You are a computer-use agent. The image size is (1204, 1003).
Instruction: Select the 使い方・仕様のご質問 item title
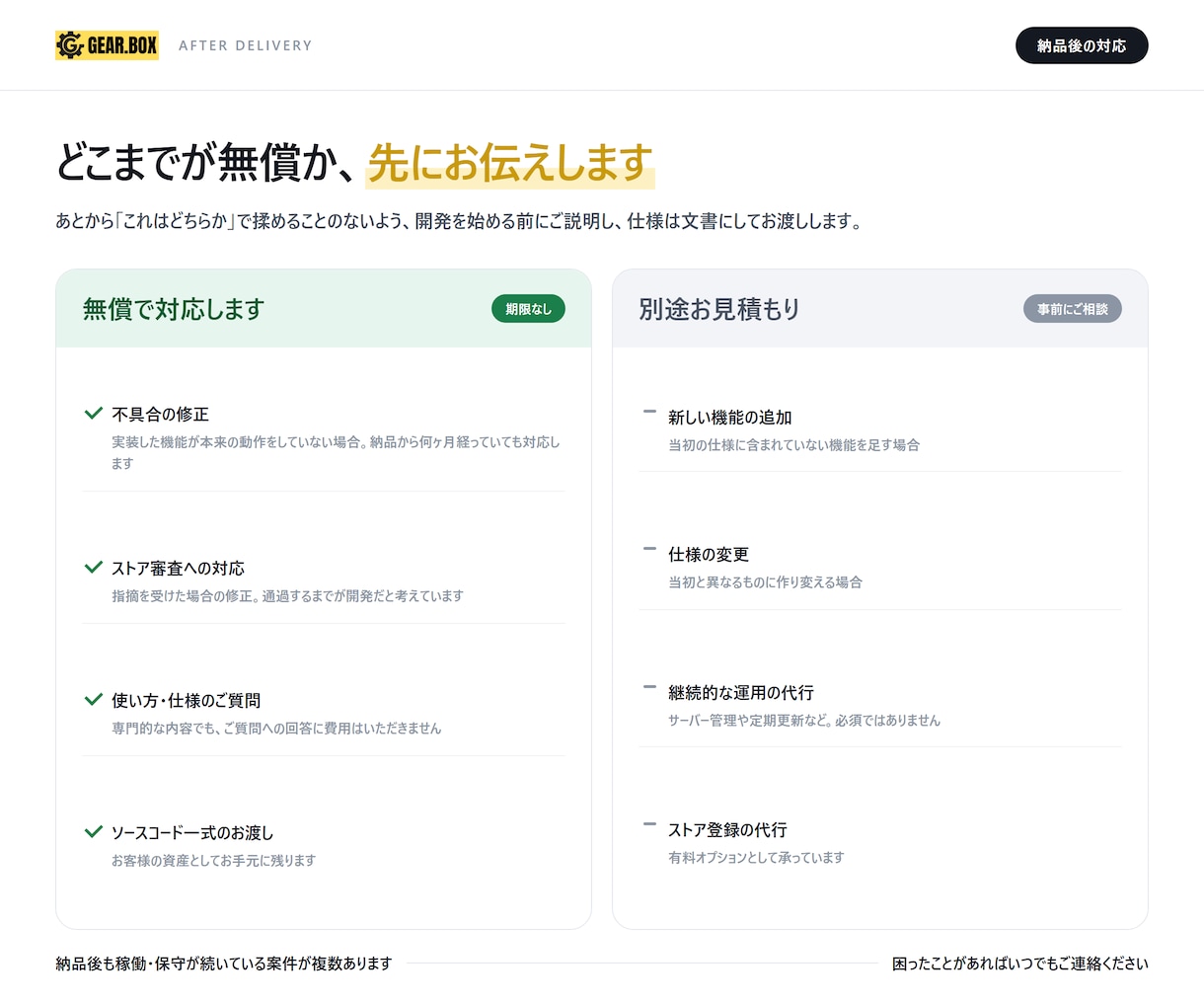tap(186, 701)
